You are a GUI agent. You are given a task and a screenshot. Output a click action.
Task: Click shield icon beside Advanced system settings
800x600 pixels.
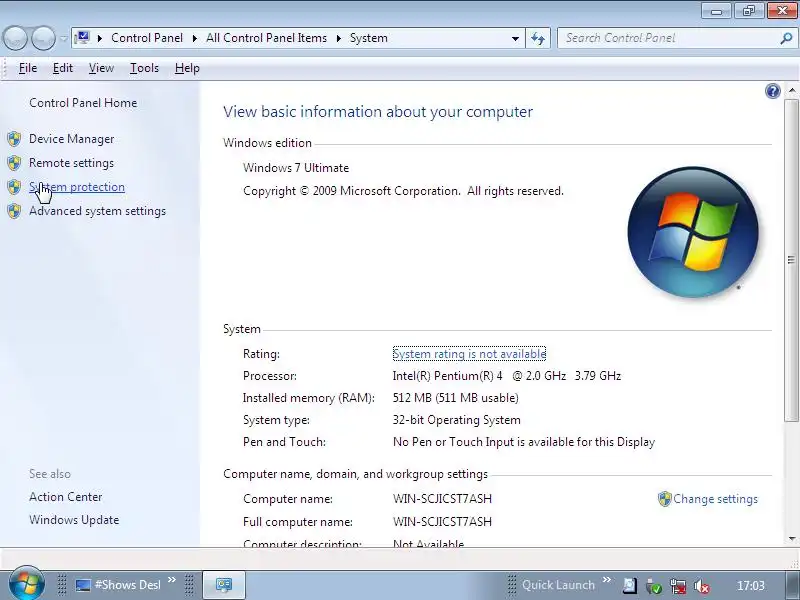click(x=14, y=211)
